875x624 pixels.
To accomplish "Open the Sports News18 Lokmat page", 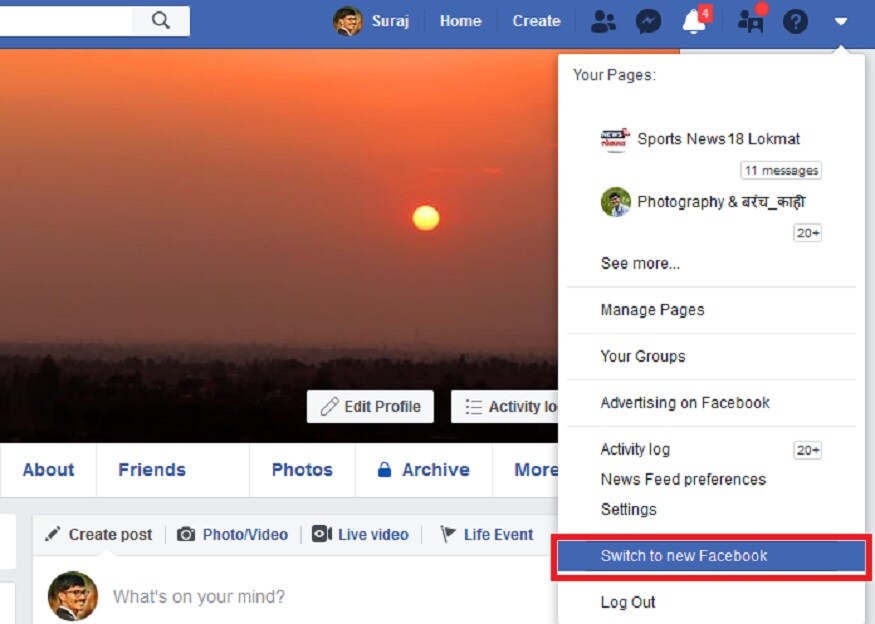I will point(718,139).
